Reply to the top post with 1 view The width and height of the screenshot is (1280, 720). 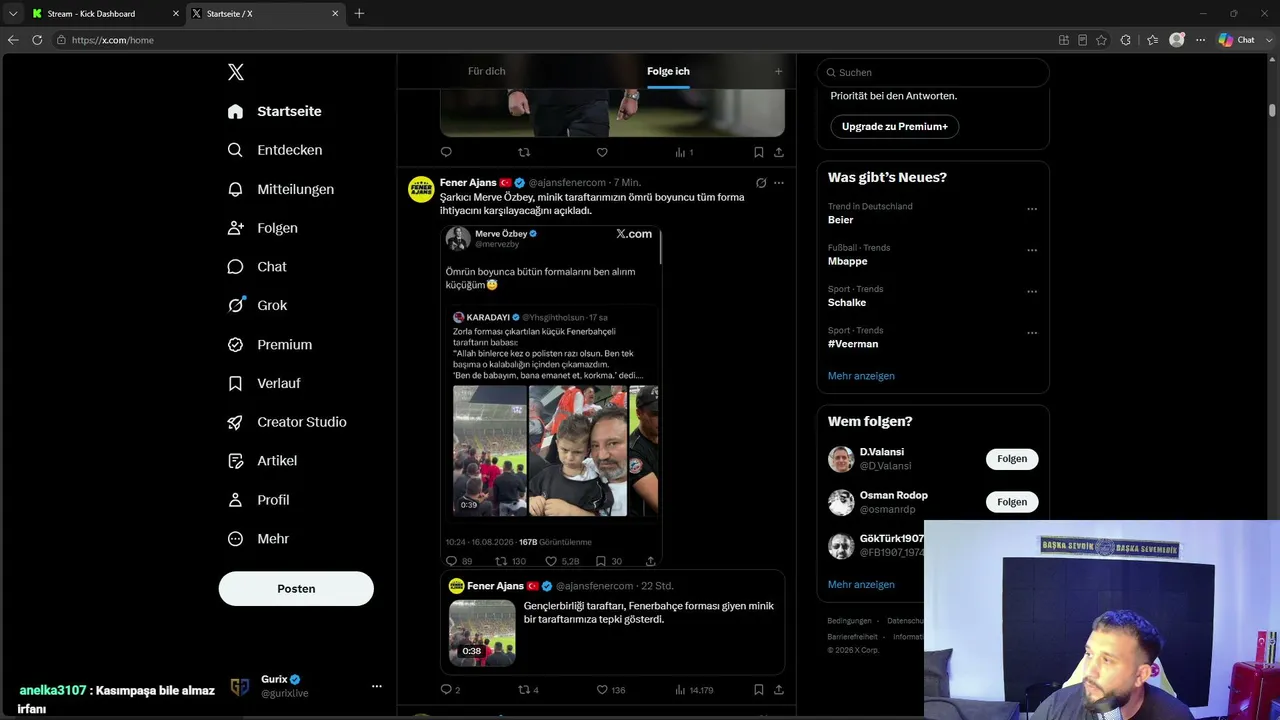click(x=446, y=152)
